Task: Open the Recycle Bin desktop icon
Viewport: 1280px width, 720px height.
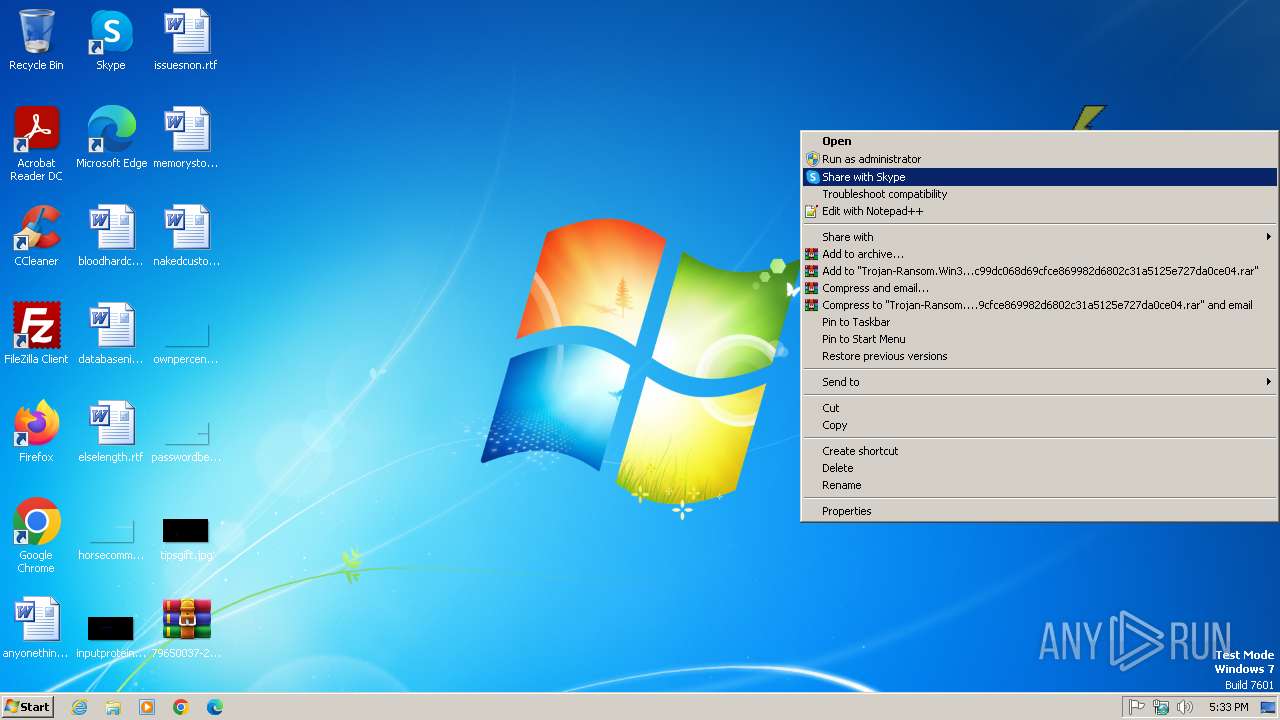Action: pyautogui.click(x=36, y=40)
